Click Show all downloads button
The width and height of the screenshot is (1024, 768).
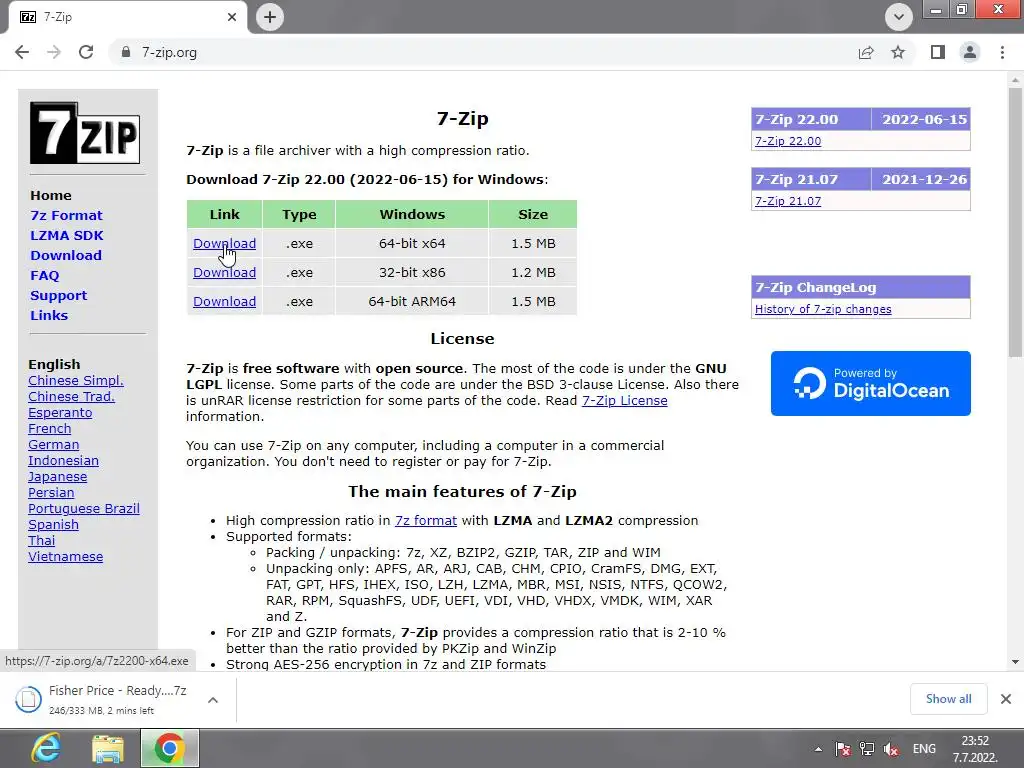948,699
